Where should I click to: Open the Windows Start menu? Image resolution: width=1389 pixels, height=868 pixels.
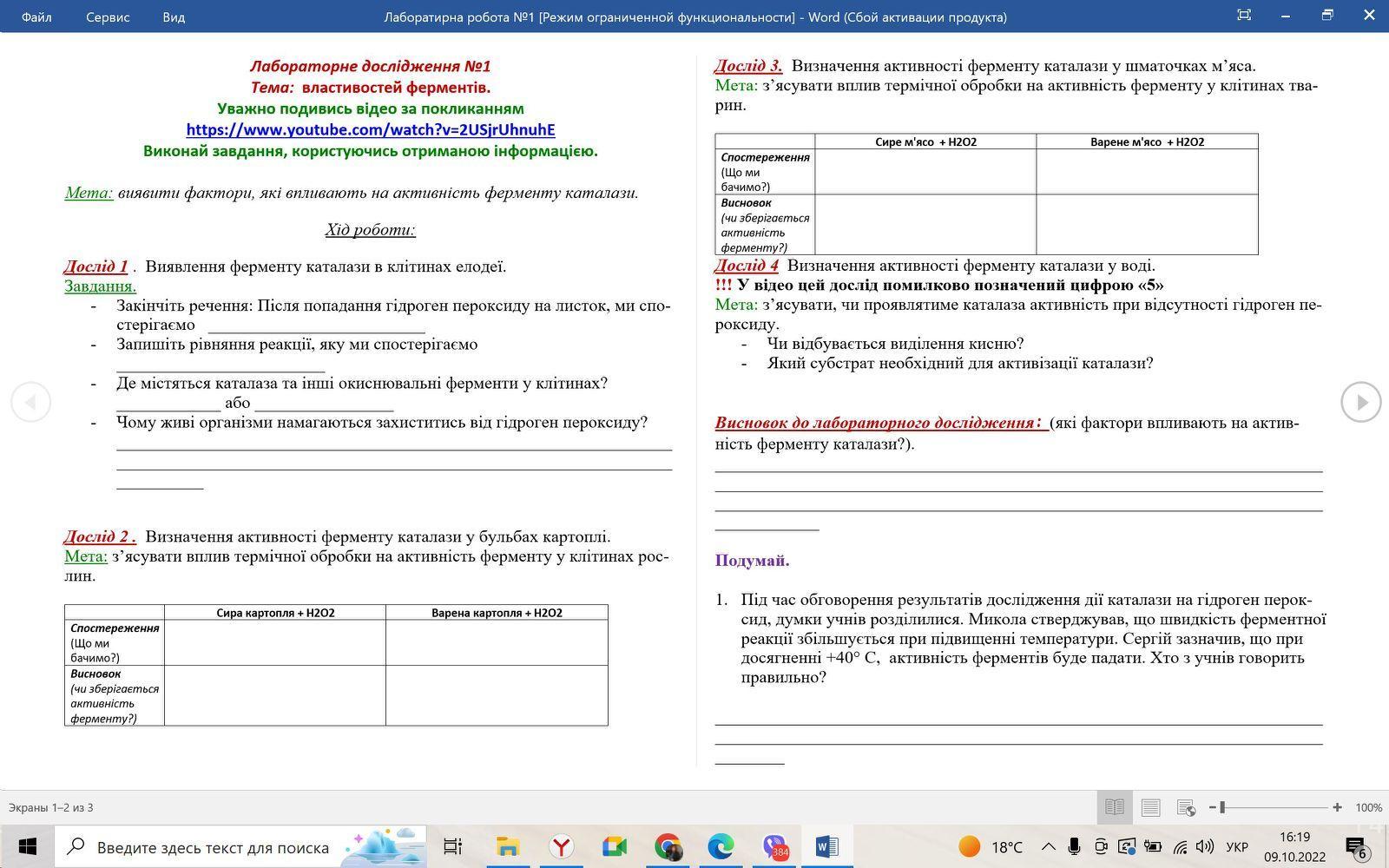coord(27,846)
